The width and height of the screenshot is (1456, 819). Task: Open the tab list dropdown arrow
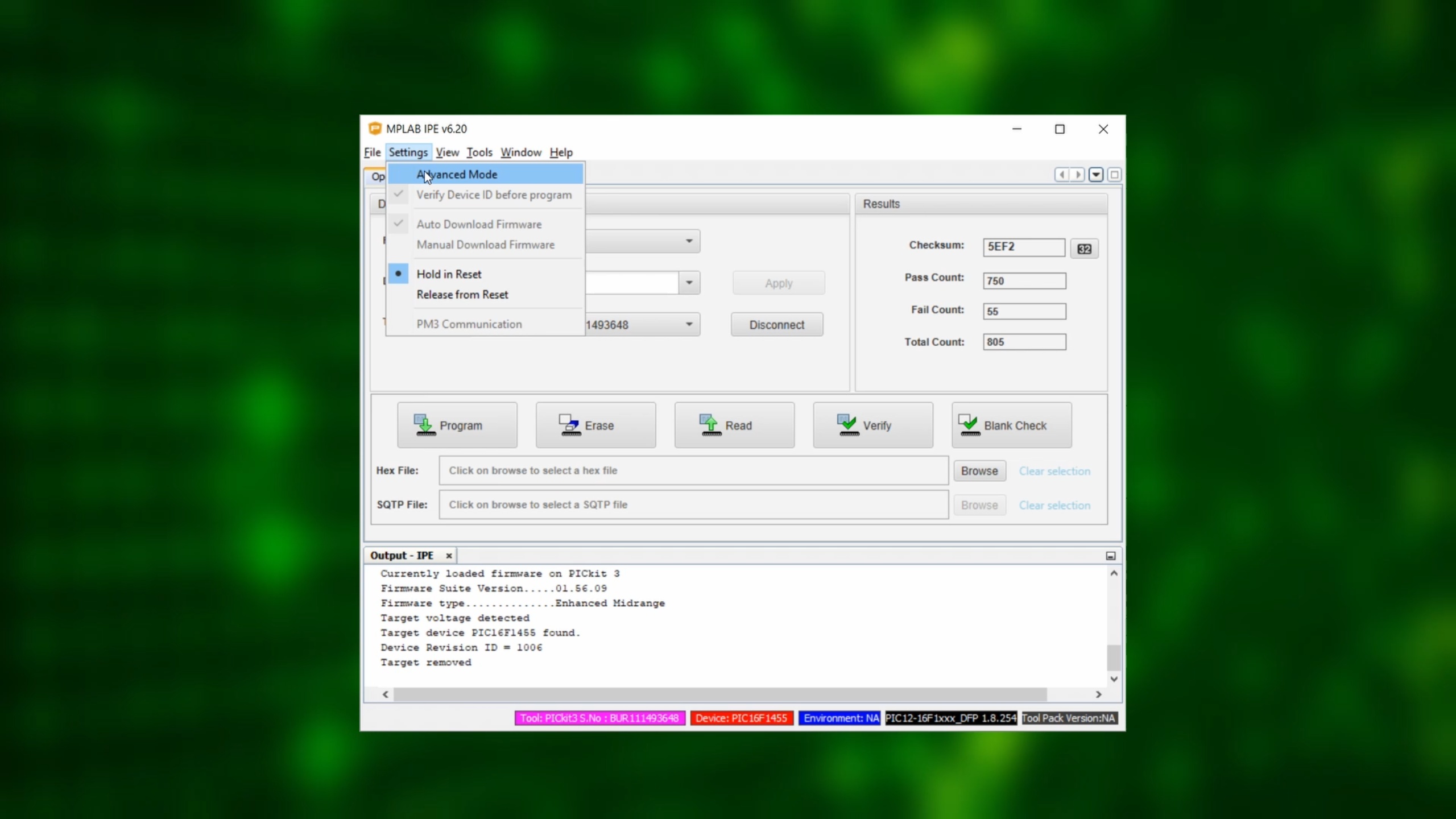tap(1095, 175)
